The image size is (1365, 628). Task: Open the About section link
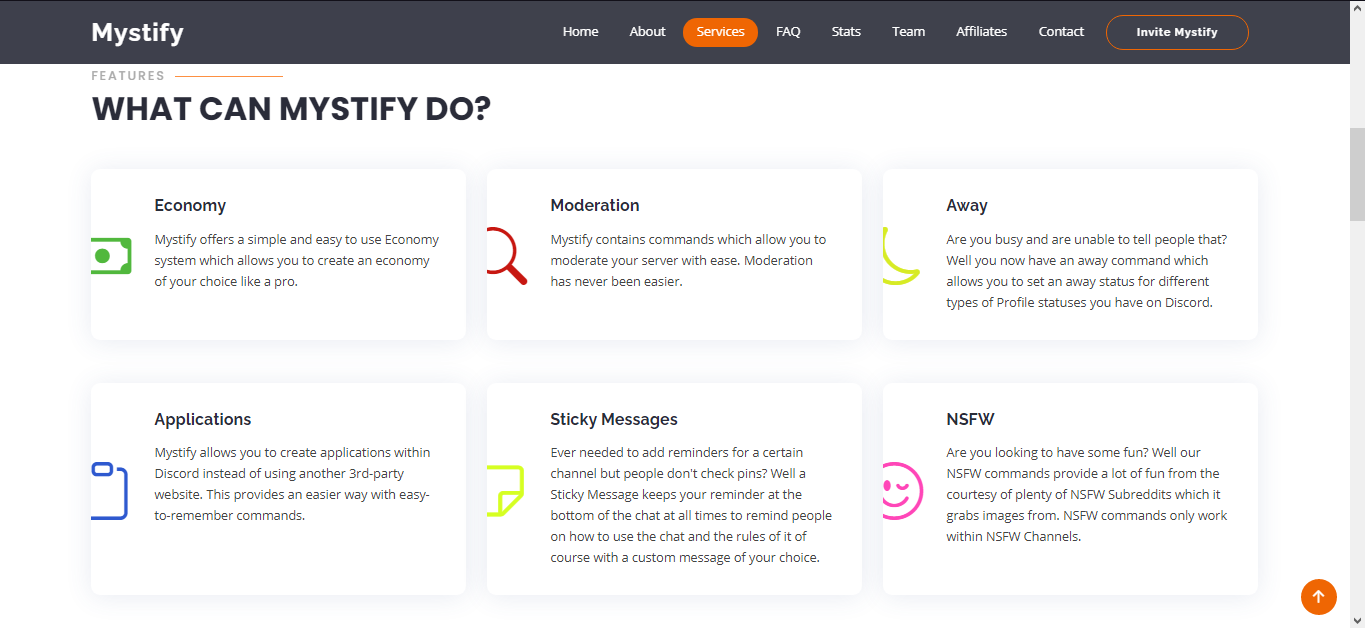coord(647,32)
